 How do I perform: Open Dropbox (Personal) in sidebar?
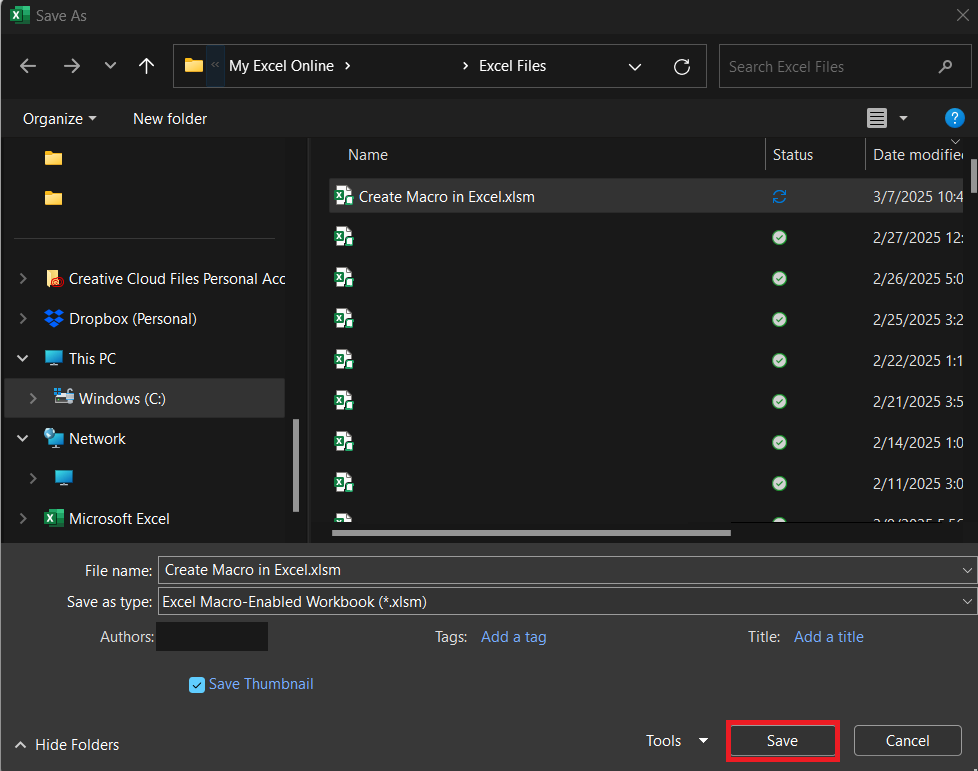[132, 319]
